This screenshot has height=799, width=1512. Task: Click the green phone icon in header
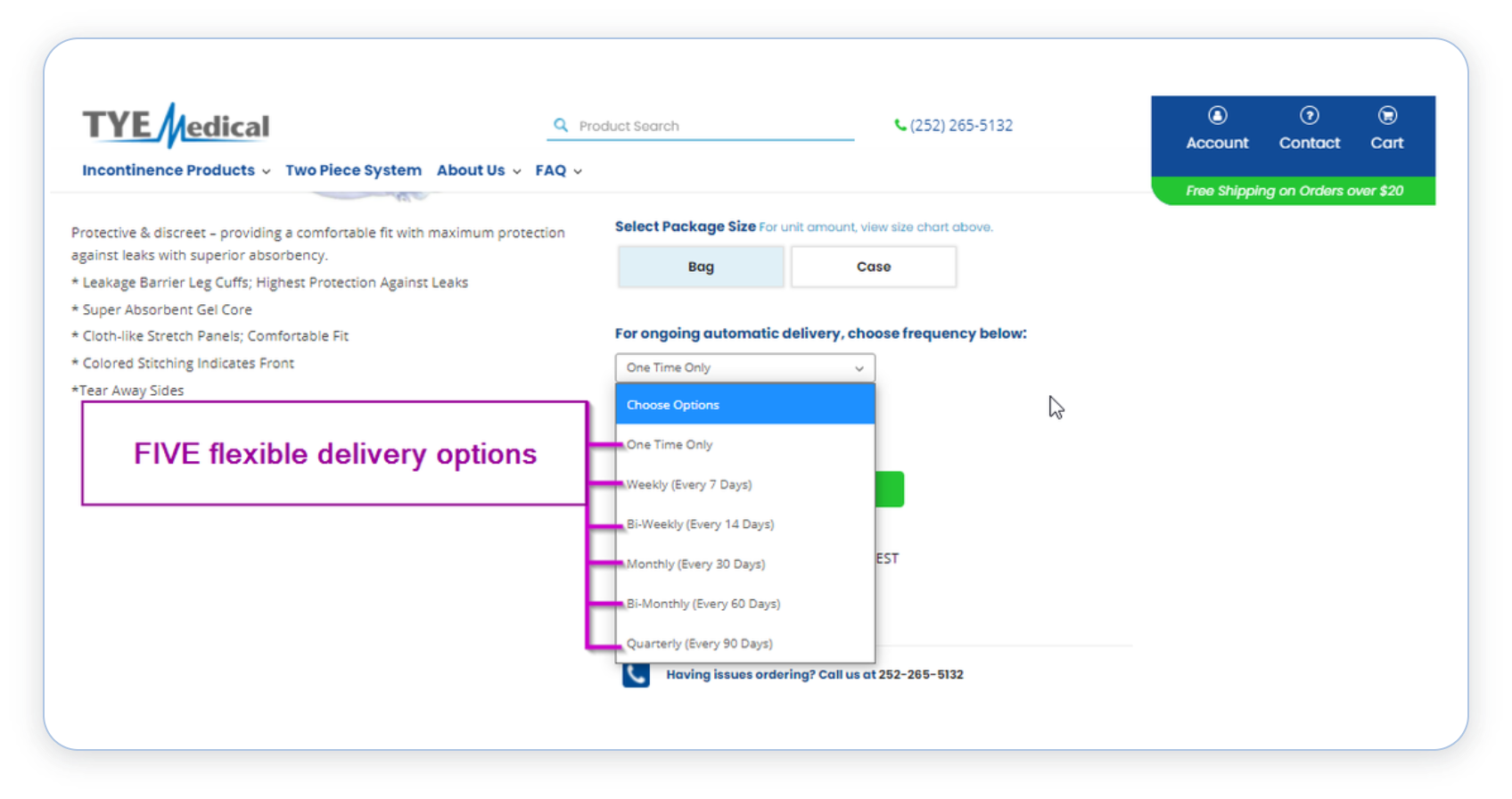[x=900, y=126]
